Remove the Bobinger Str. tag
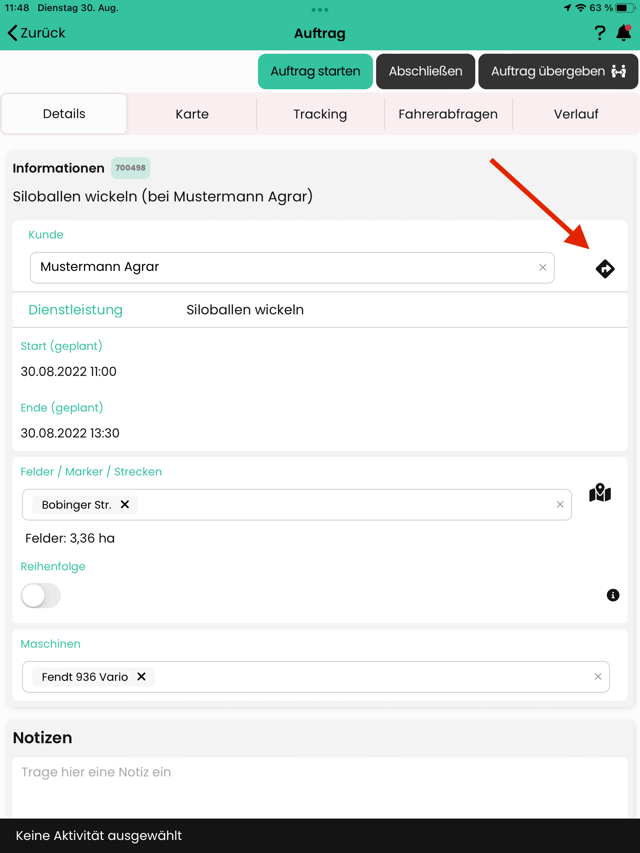This screenshot has width=640, height=853. [125, 504]
